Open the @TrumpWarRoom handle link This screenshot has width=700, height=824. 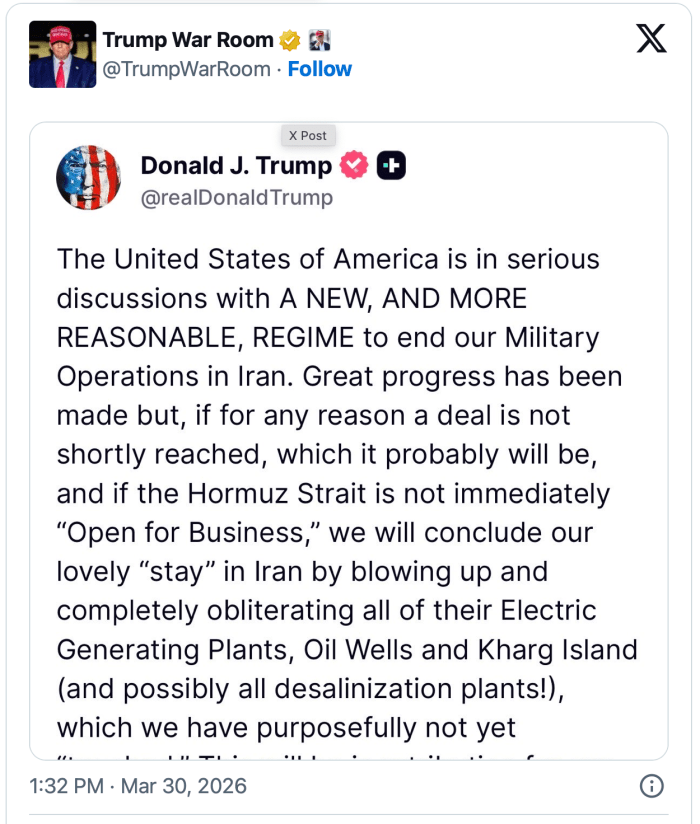[x=186, y=69]
